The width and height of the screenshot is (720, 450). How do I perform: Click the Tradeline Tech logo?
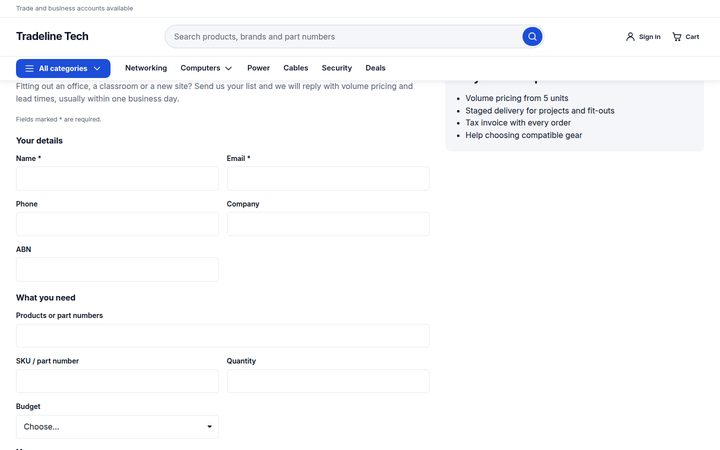[x=52, y=36]
